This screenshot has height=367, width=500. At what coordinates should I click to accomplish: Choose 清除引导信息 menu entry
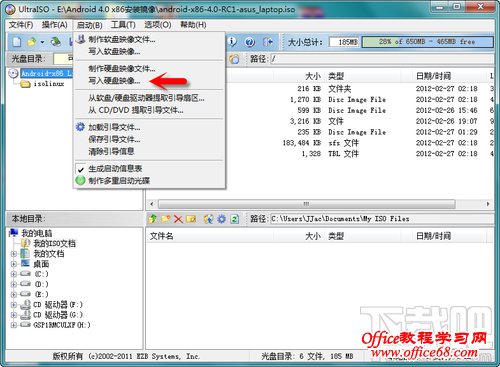149,151
